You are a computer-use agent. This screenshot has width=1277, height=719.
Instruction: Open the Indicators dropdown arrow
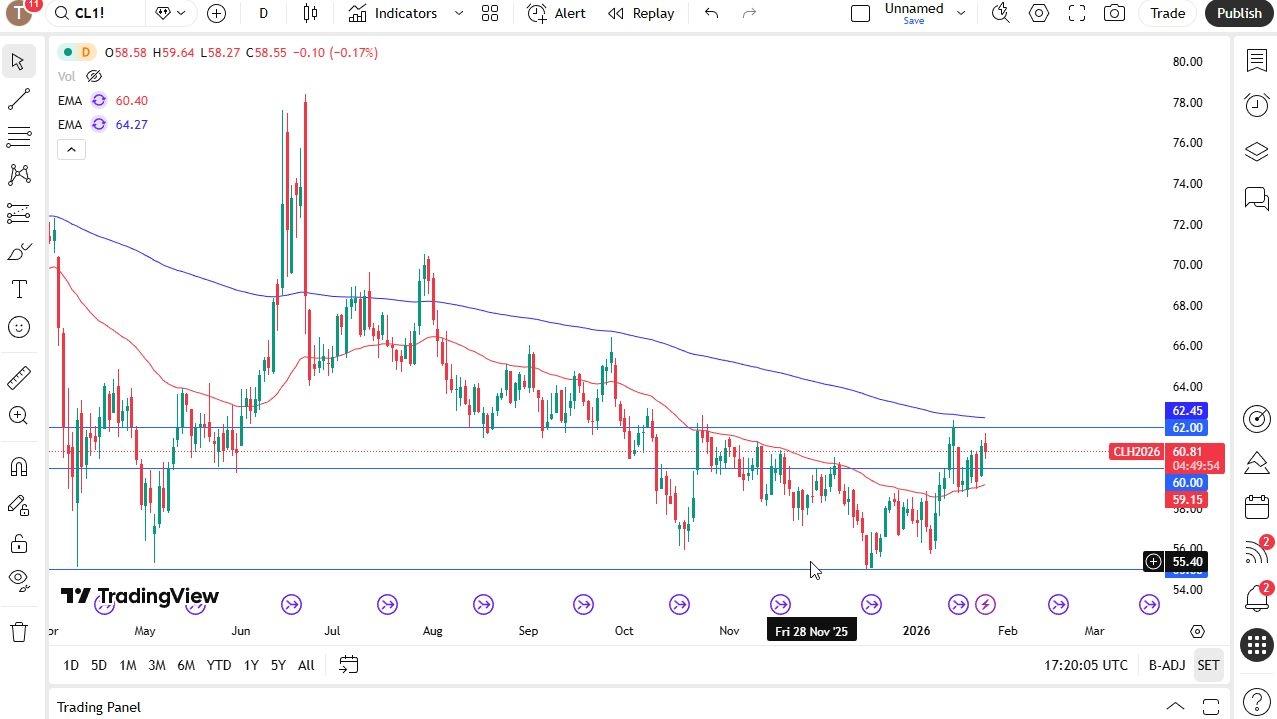(x=459, y=13)
